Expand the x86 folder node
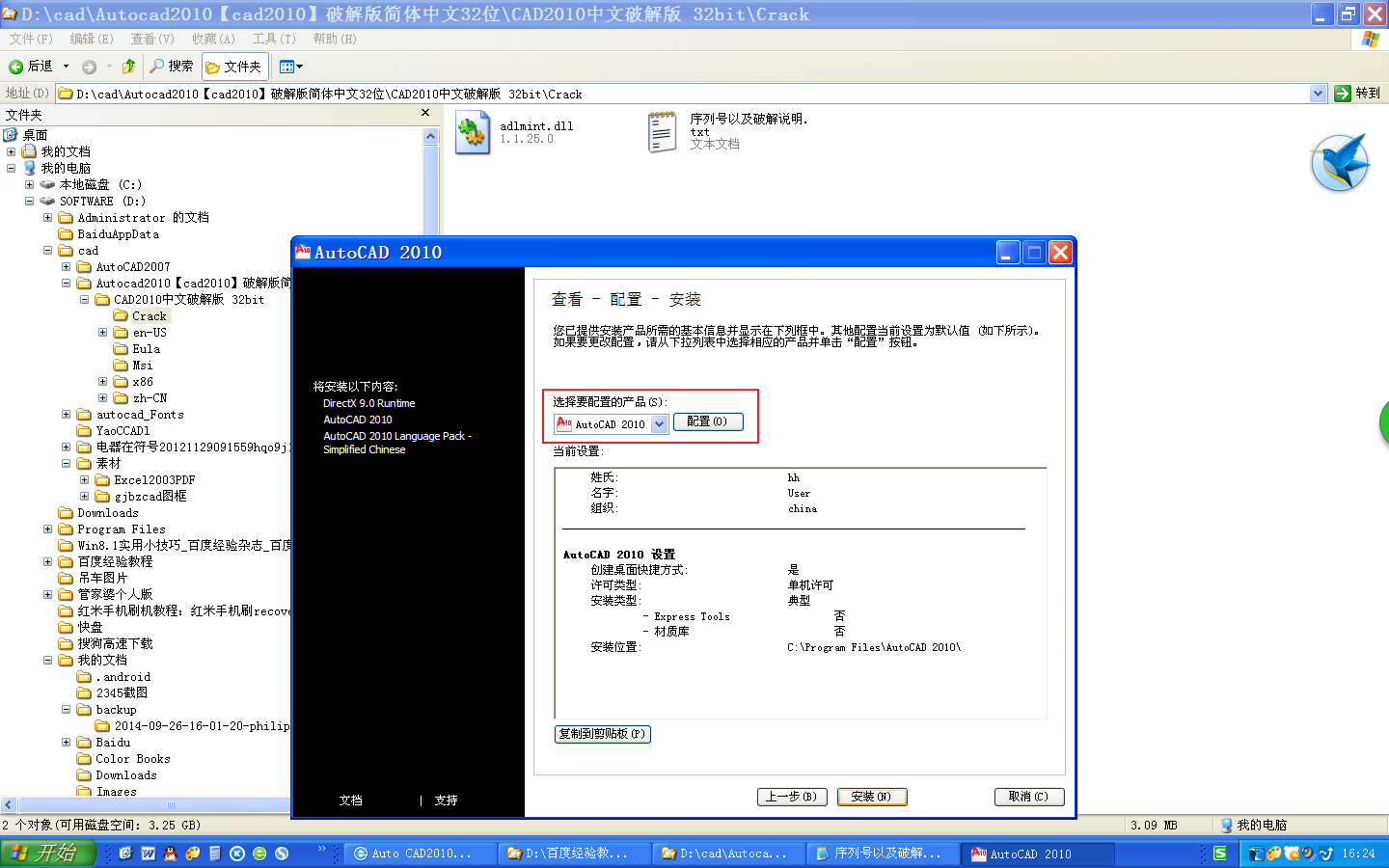Image resolution: width=1389 pixels, height=868 pixels. coord(102,381)
